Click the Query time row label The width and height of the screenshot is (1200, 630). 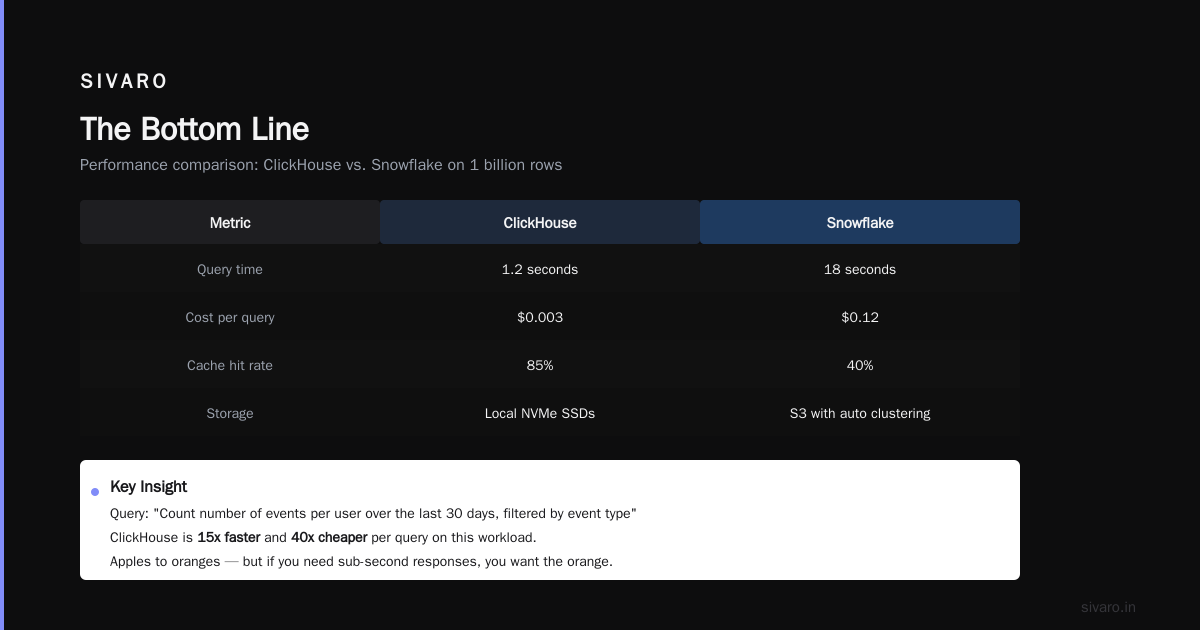click(x=230, y=270)
